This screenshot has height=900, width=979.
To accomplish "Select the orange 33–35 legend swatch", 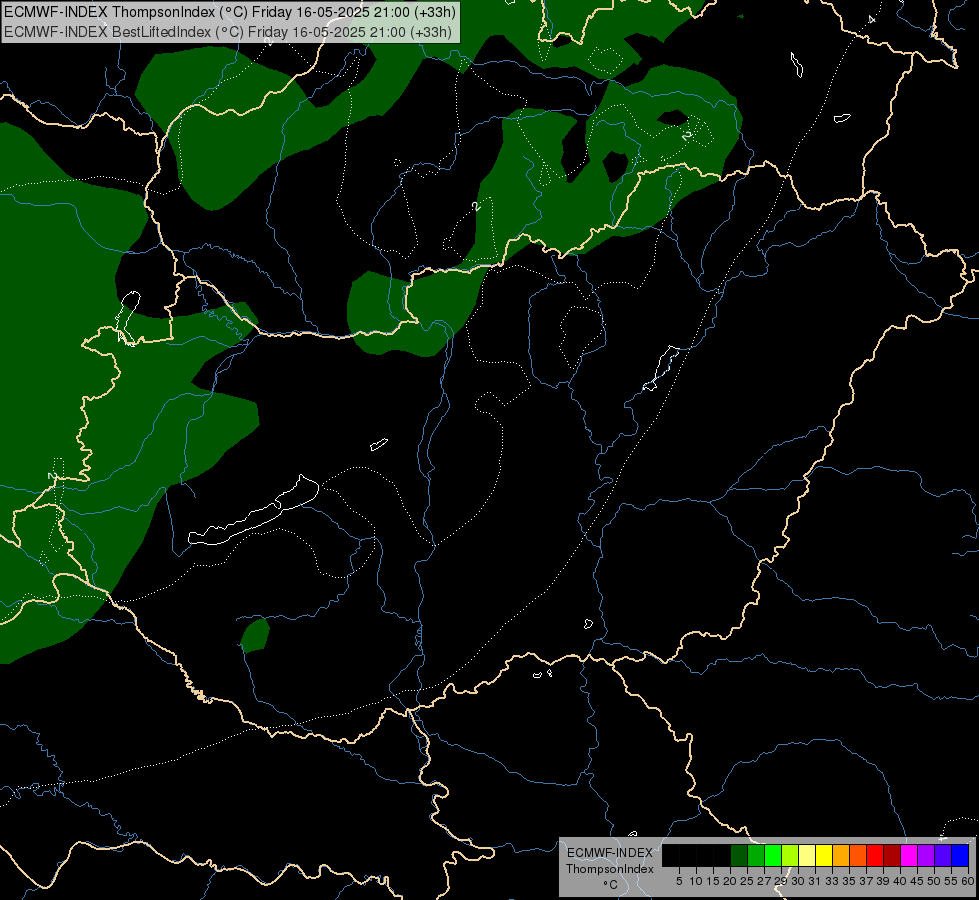I will point(841,855).
